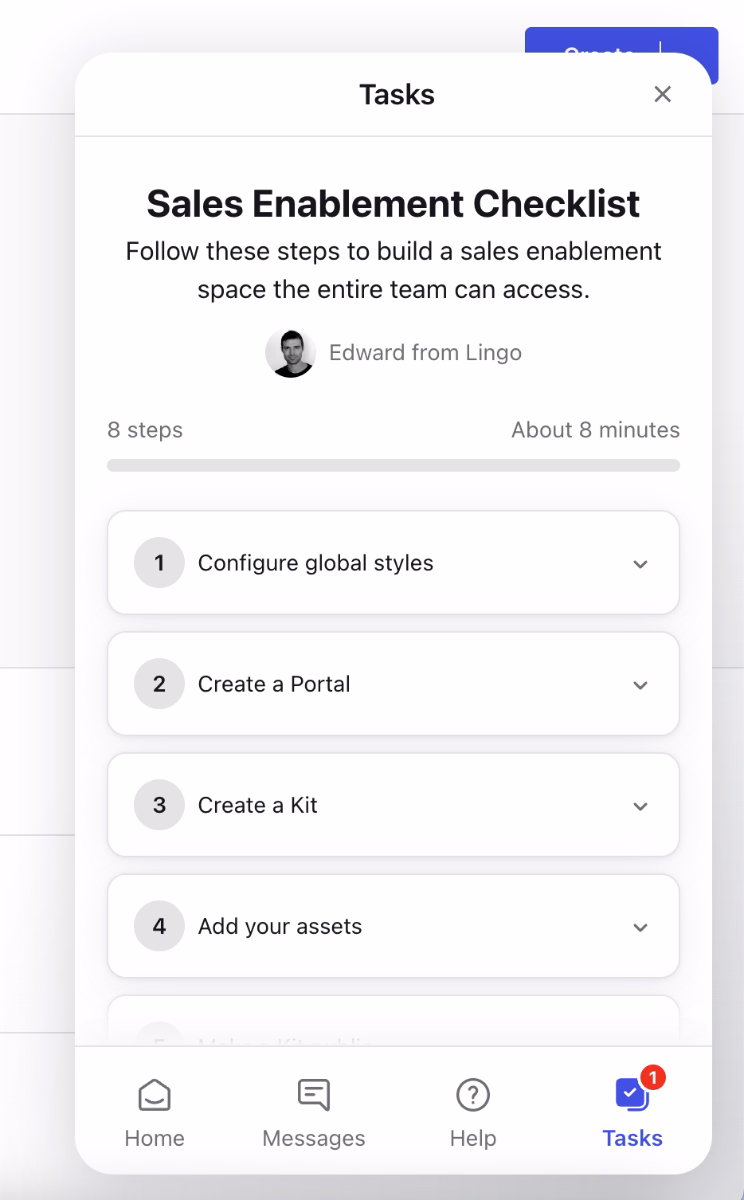Image resolution: width=744 pixels, height=1200 pixels.
Task: Select the Tasks icon with notification badge
Action: tap(632, 1110)
